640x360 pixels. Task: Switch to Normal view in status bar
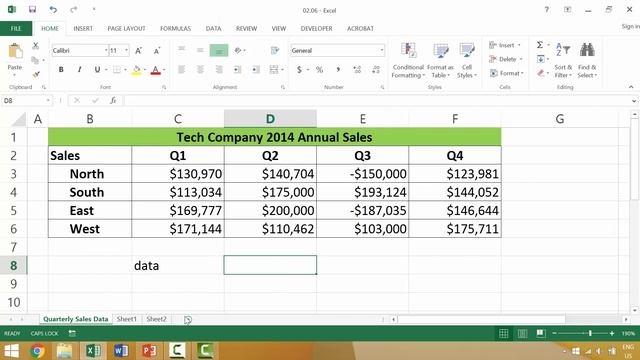pyautogui.click(x=504, y=333)
